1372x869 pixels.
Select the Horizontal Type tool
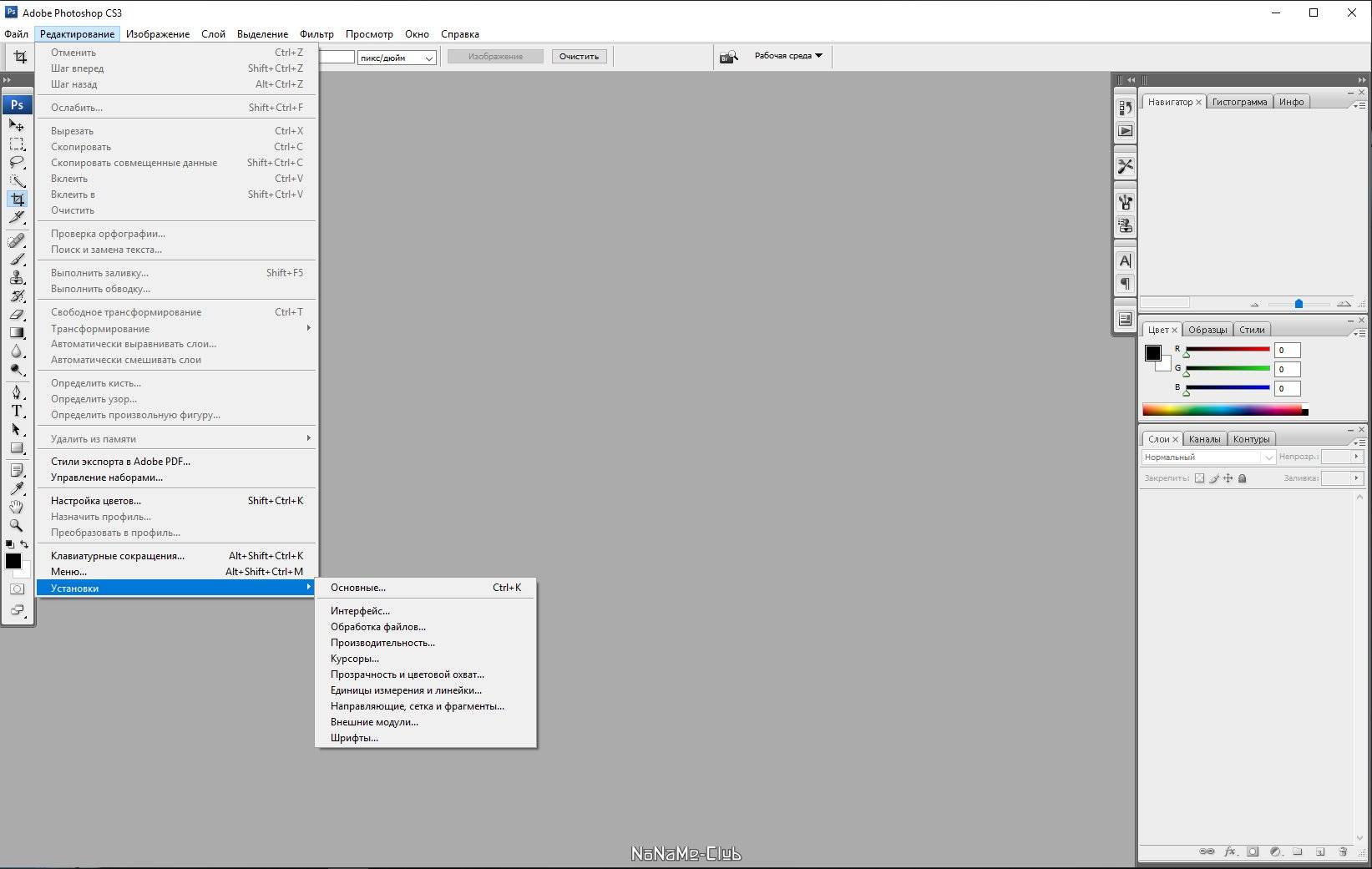click(17, 411)
